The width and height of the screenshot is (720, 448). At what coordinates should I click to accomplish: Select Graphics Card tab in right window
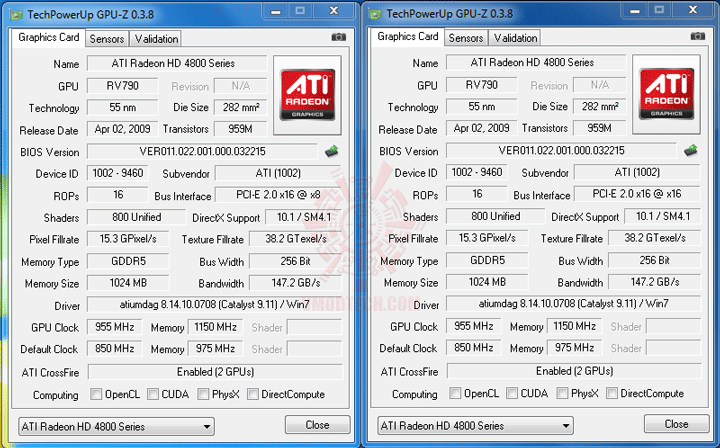[408, 37]
